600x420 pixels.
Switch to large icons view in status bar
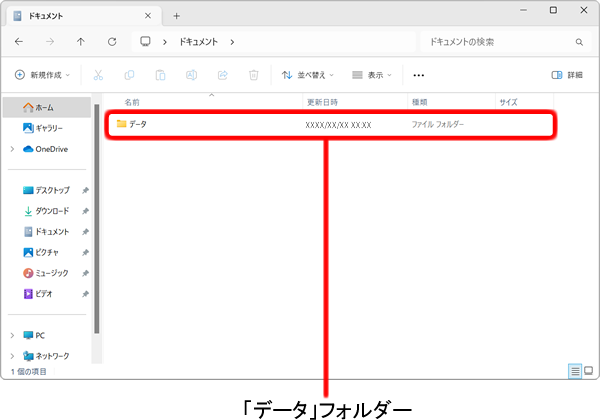click(589, 371)
